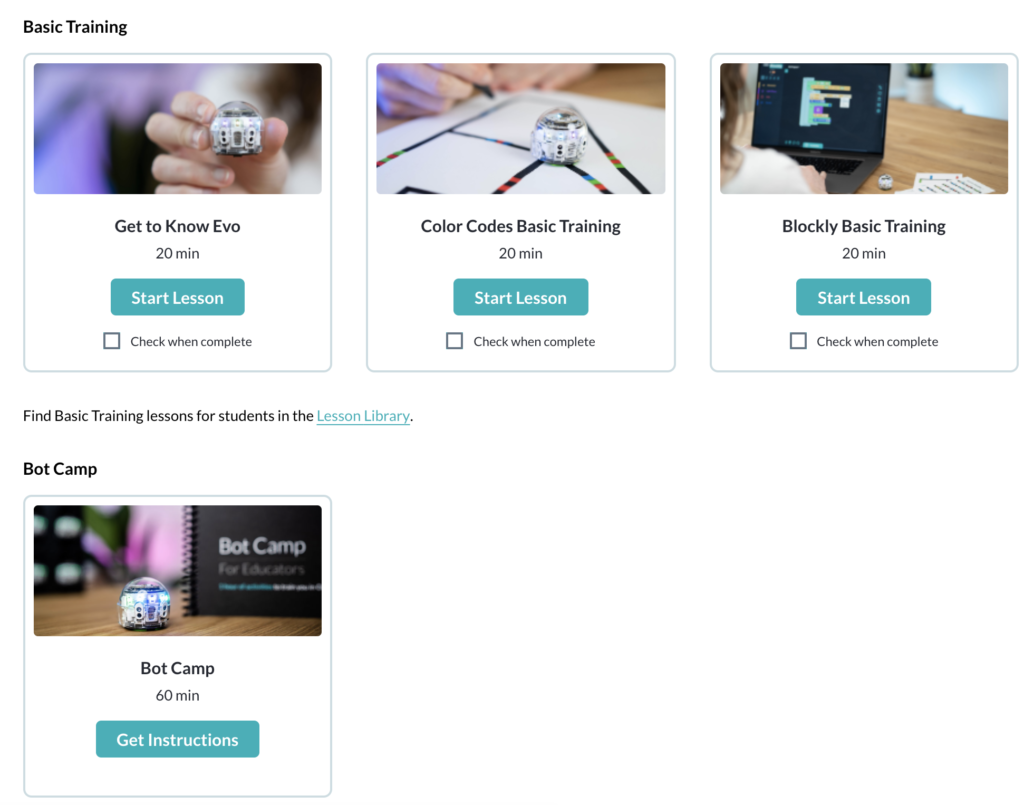This screenshot has height=805, width=1024.
Task: Open the Get to Know Evo thumbnail image
Action: (x=178, y=129)
